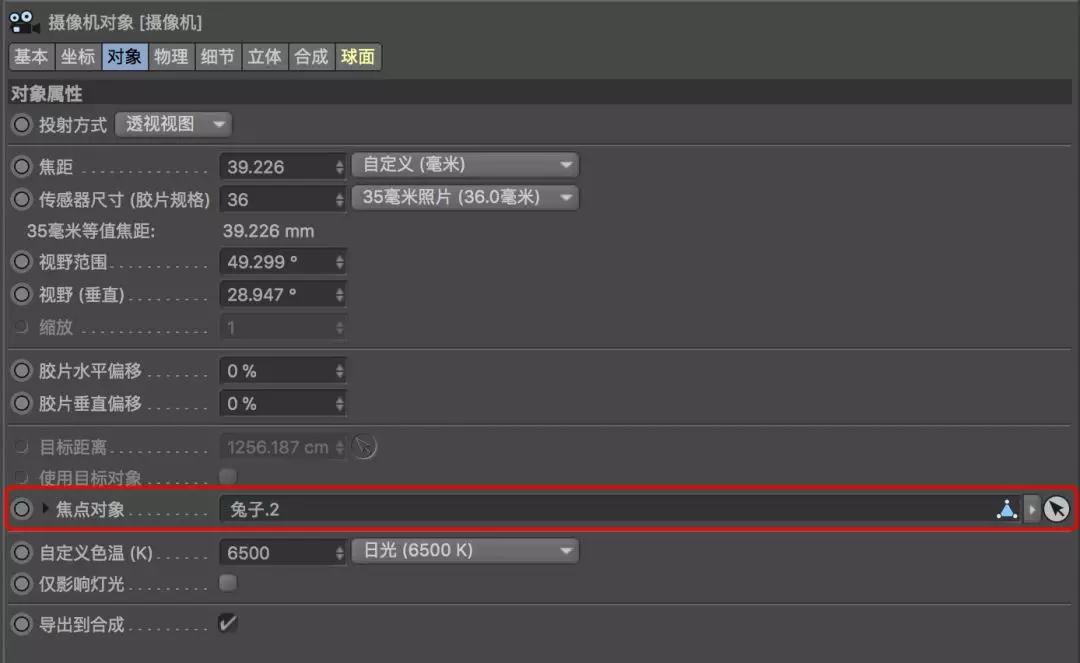Click the 35毫米等值焦距 value 39.226 mm
This screenshot has height=663, width=1080.
(x=269, y=231)
